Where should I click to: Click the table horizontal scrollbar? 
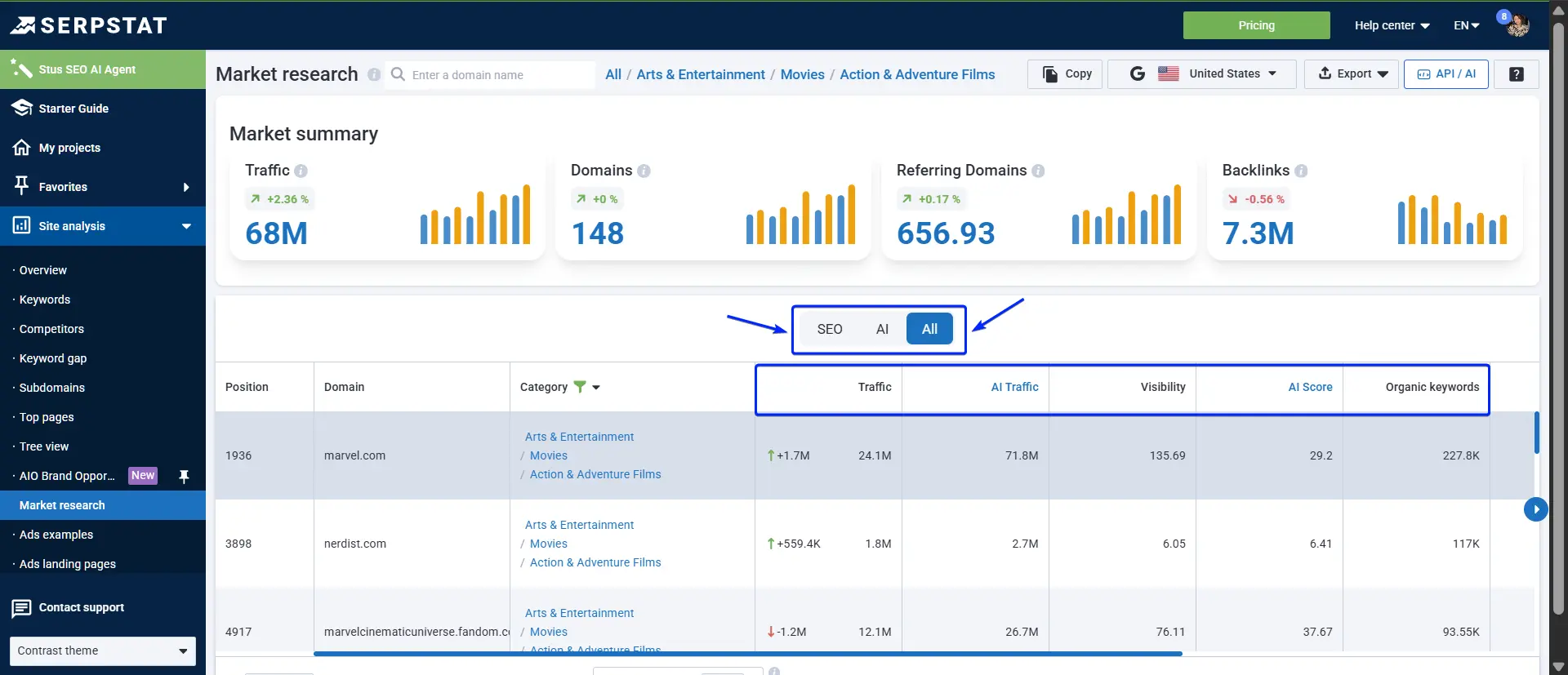point(748,654)
